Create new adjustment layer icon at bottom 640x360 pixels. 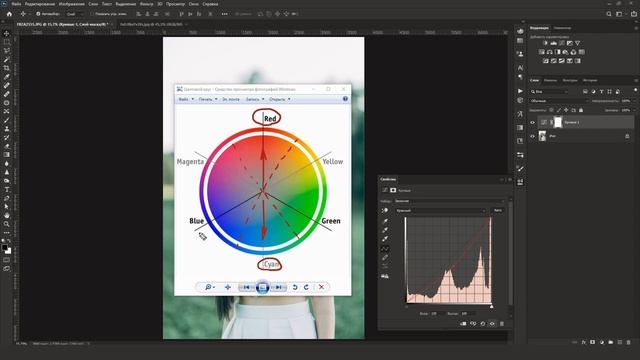[x=602, y=342]
